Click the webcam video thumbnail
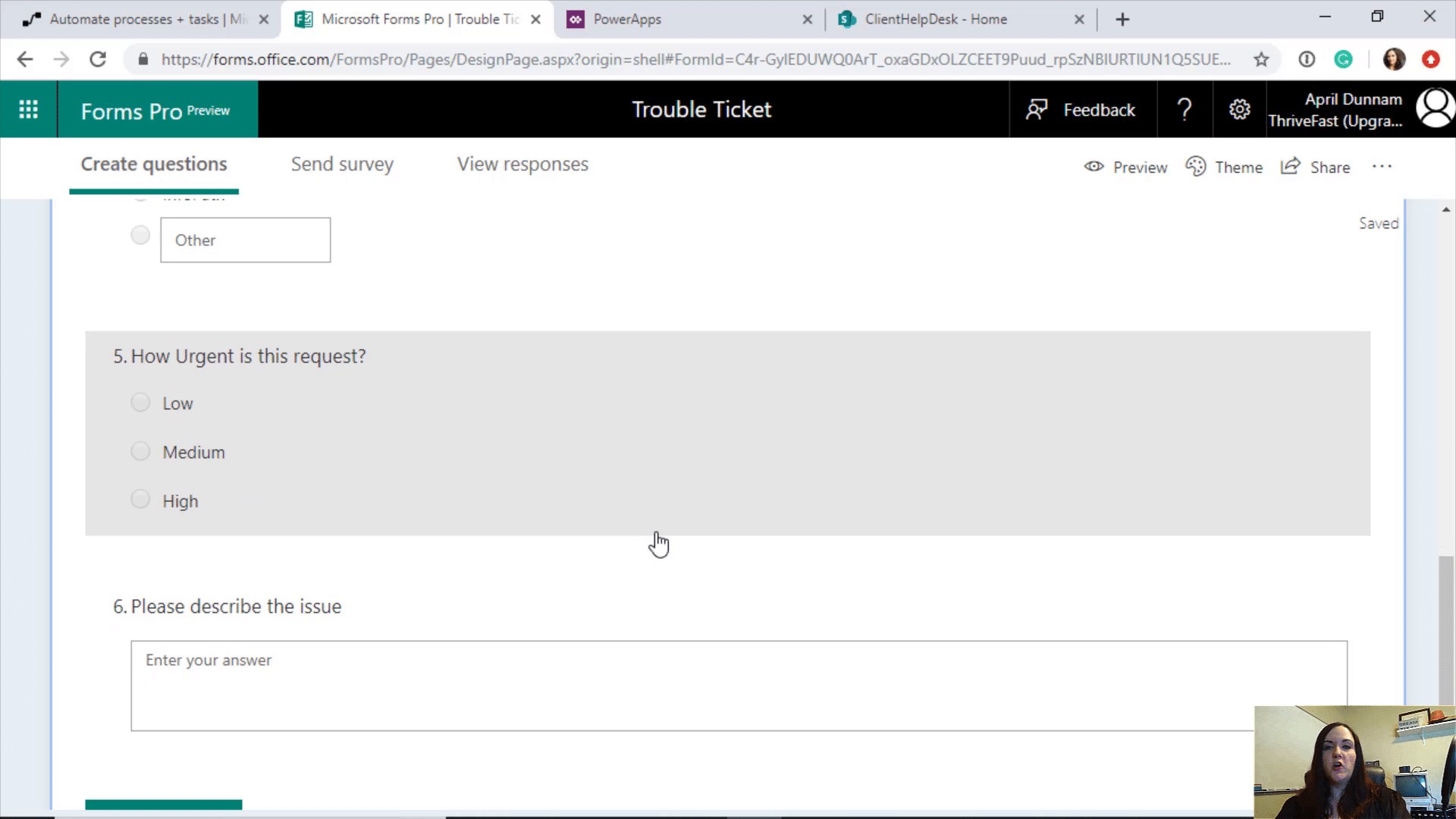 point(1354,762)
